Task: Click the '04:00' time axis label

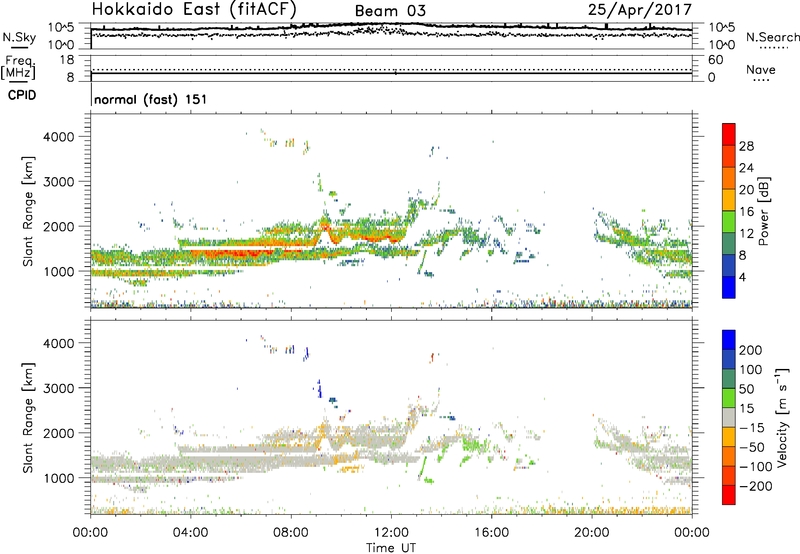Action: (190, 533)
